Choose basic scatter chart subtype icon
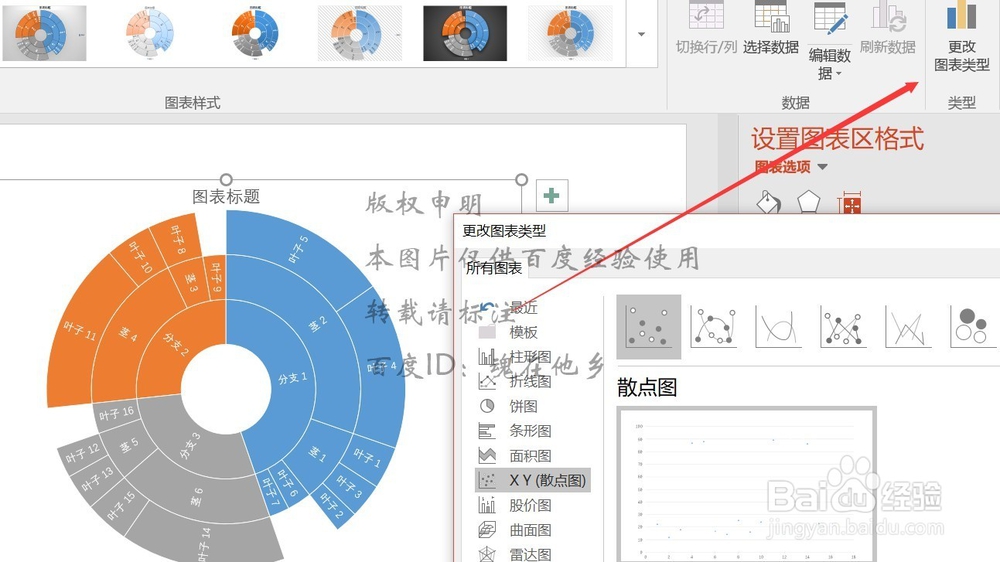 (649, 327)
